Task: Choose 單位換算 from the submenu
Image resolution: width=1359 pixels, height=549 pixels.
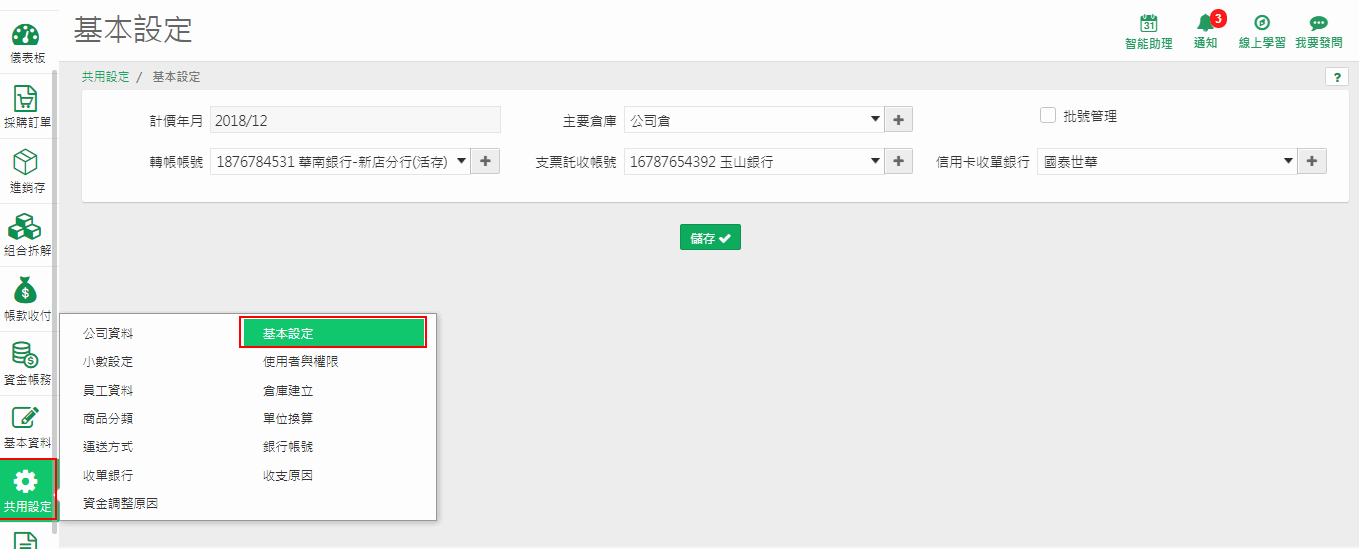Action: (288, 418)
